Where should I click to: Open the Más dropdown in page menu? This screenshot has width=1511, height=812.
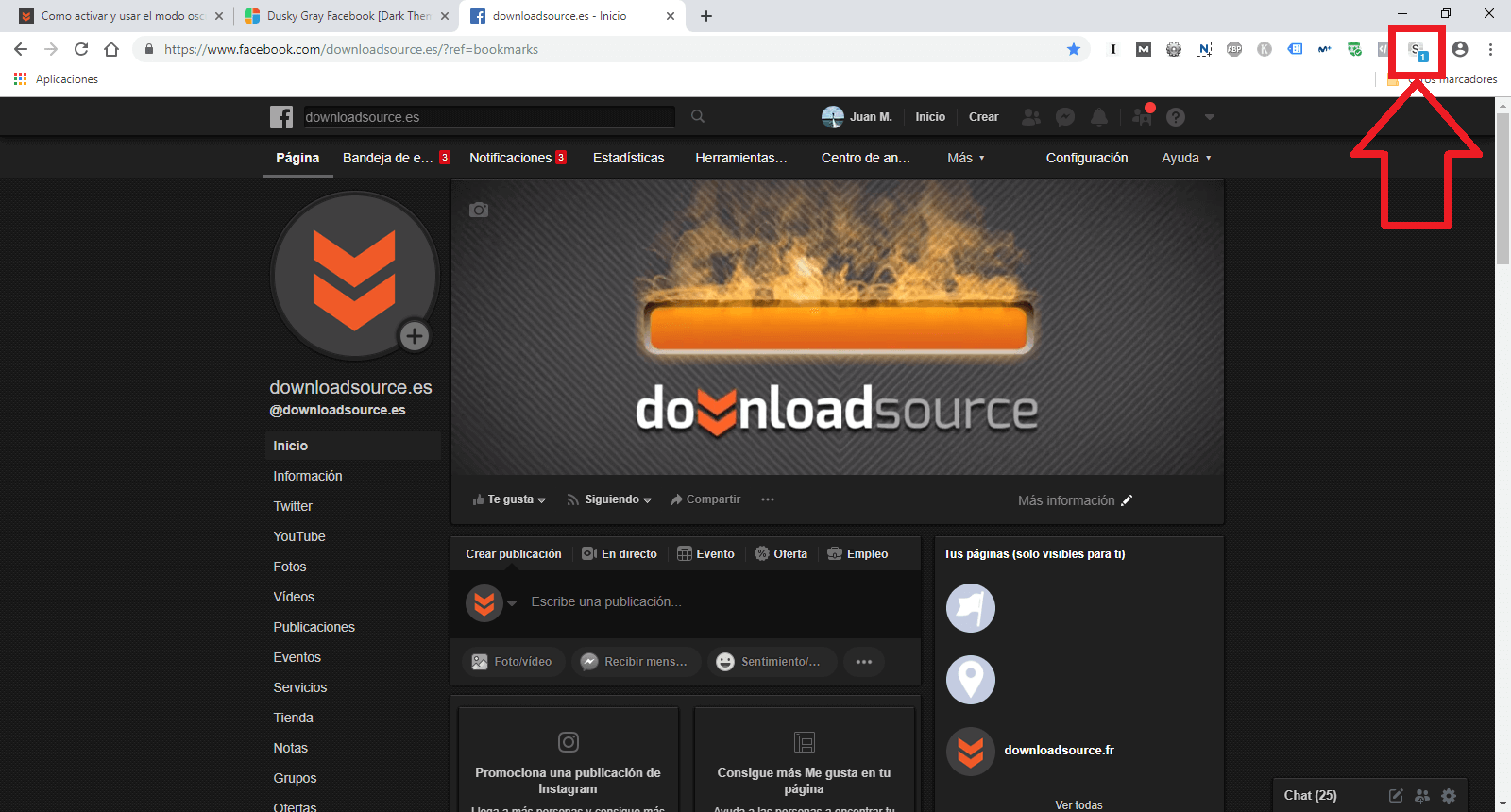click(966, 158)
